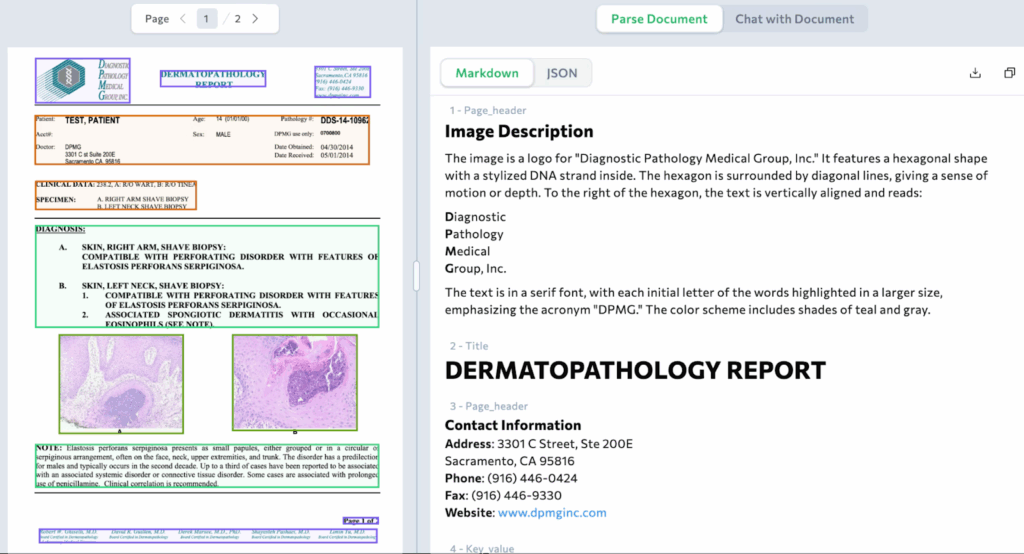This screenshot has height=554, width=1024.
Task: Click the 'Fax: (916) 446-9330' line
Action: (503, 495)
